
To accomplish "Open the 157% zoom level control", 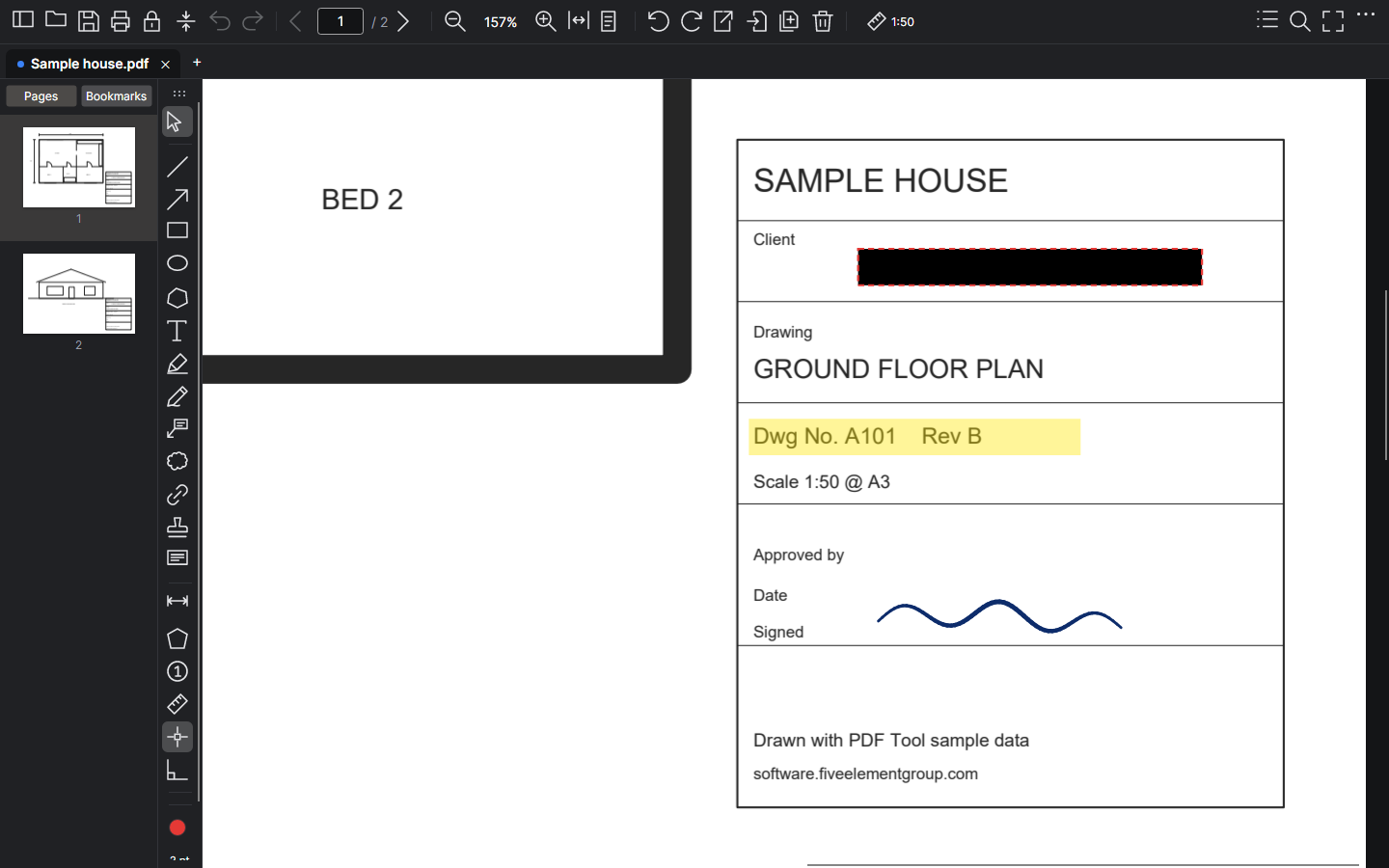I will [x=501, y=22].
